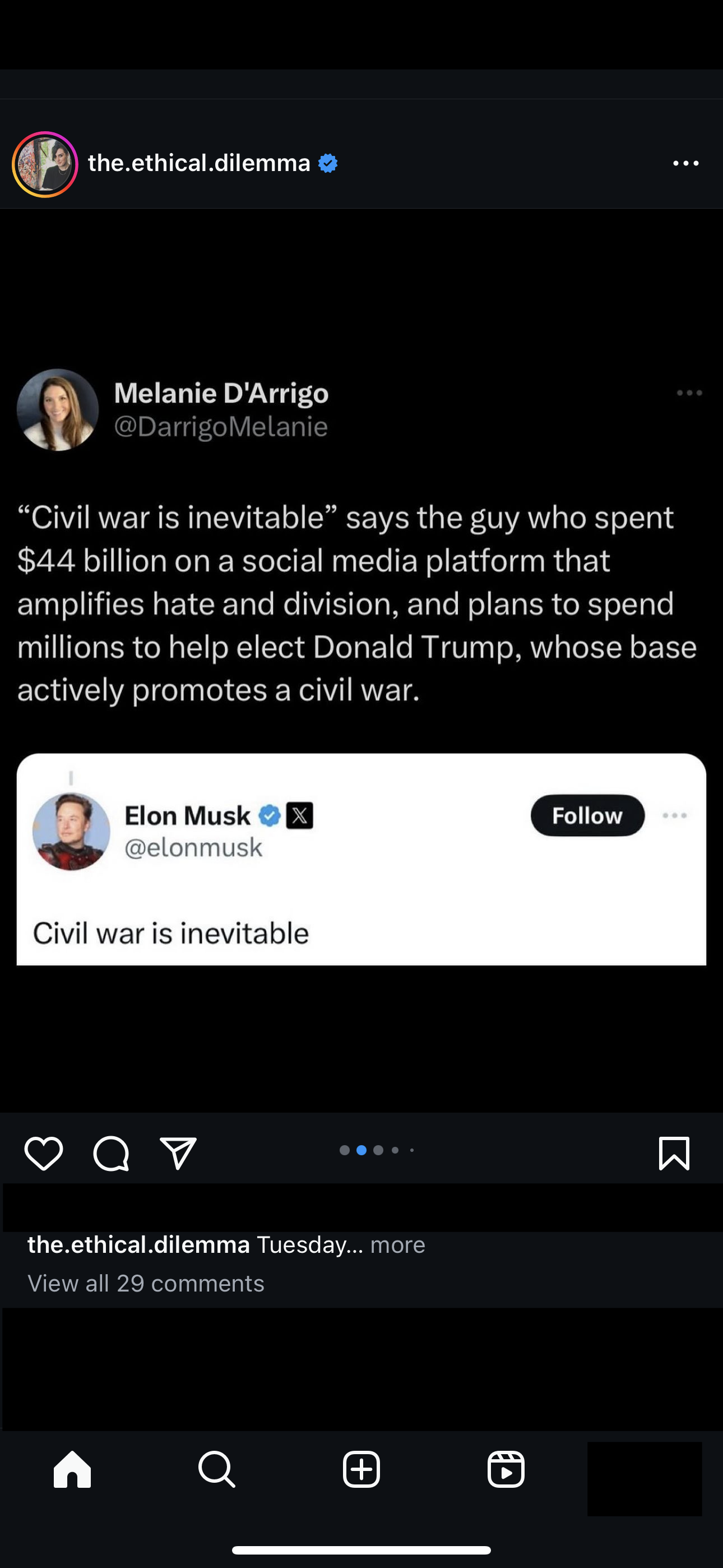View all 29 comments
Image resolution: width=723 pixels, height=1568 pixels.
(x=146, y=1283)
